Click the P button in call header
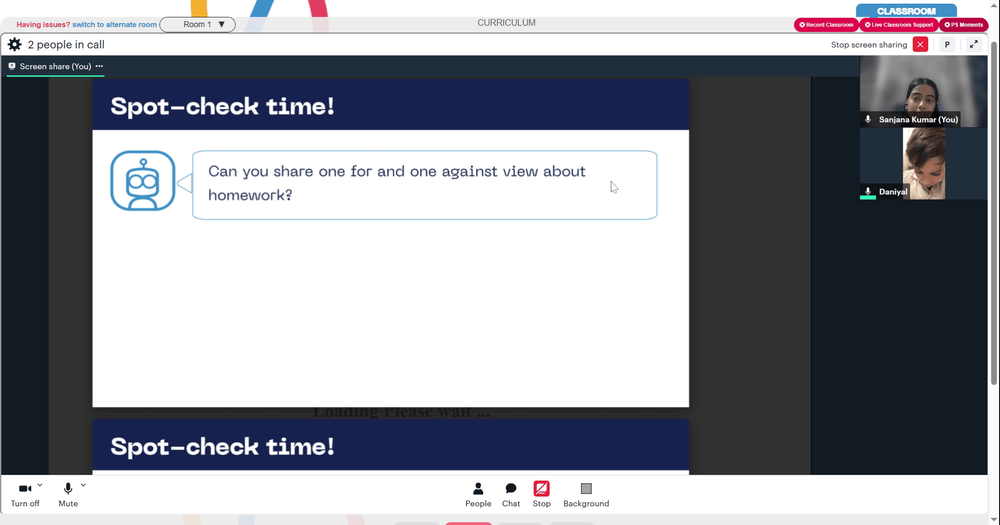Screen dimensions: 1000x525 [947, 45]
